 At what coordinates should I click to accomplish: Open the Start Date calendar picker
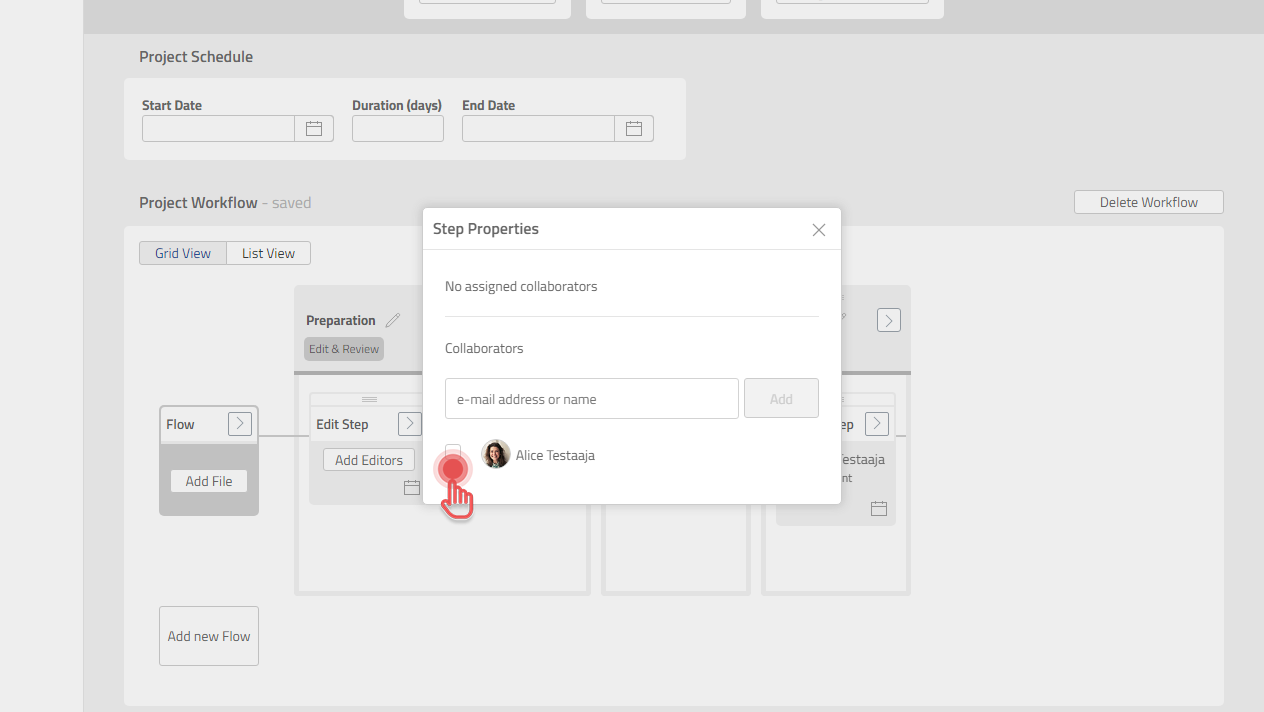pos(314,128)
